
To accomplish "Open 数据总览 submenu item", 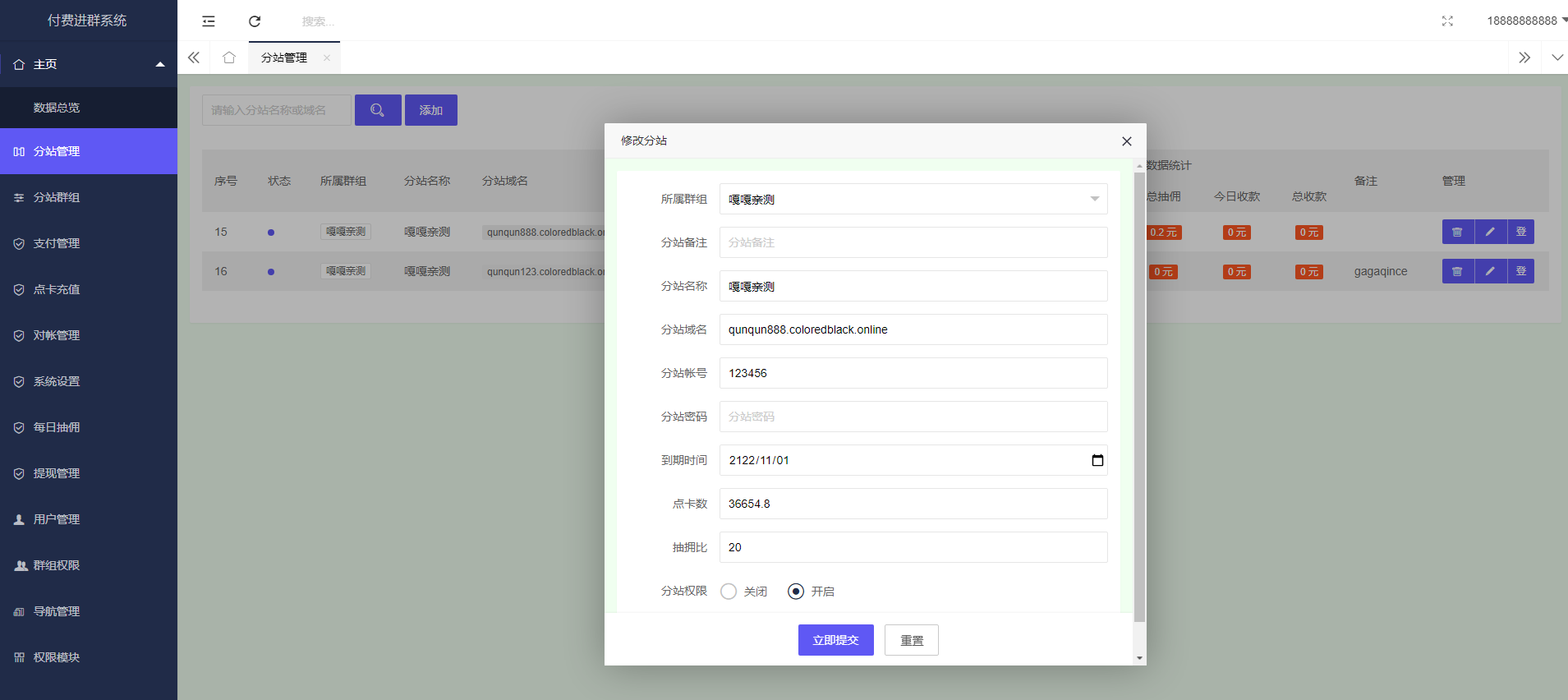I will click(89, 108).
